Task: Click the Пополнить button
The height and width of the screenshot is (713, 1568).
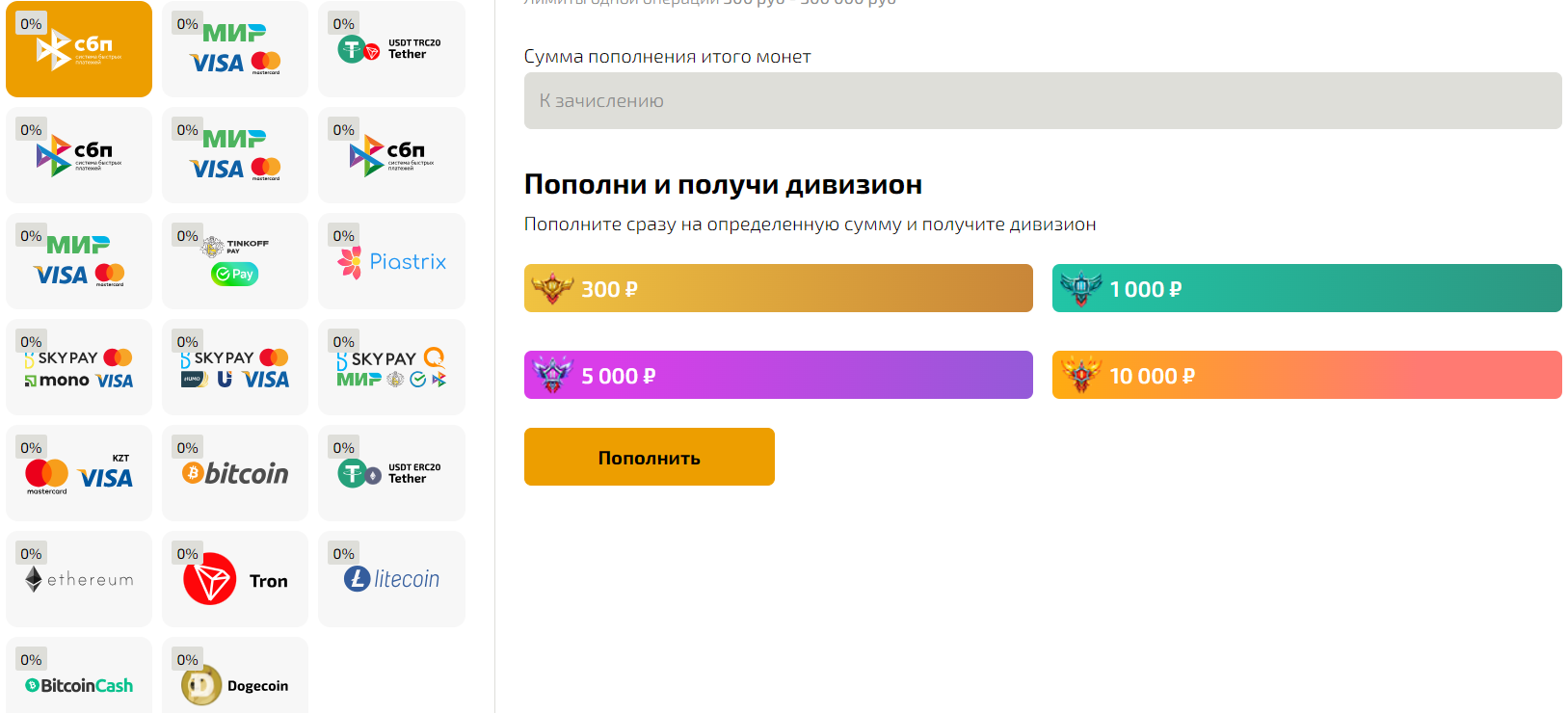Action: click(650, 457)
